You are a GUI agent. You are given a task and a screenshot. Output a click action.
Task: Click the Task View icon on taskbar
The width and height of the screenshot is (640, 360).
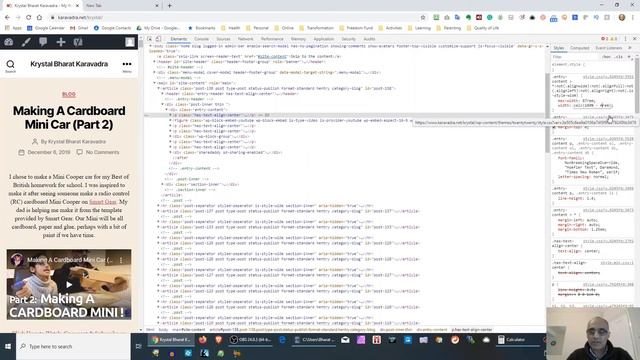click(138, 346)
